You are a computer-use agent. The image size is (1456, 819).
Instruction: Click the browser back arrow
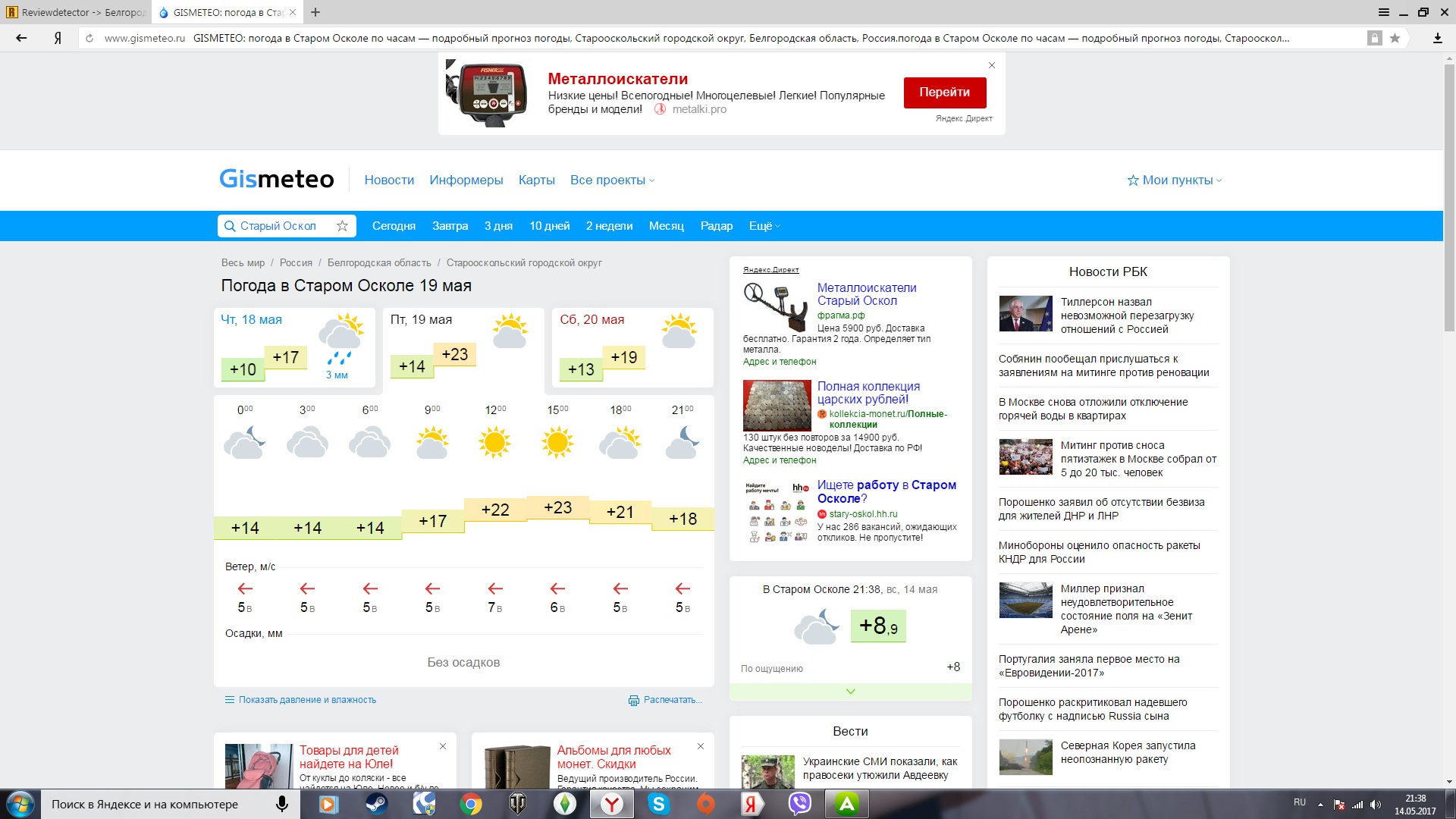tap(21, 38)
